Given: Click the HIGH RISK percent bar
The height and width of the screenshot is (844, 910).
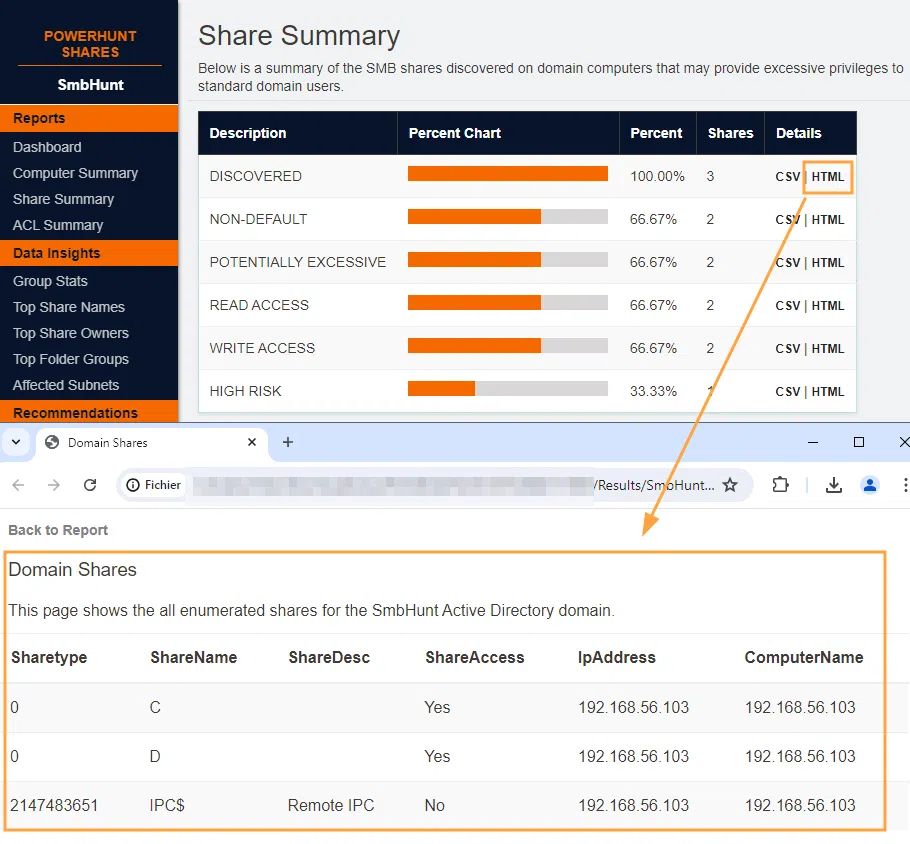Looking at the screenshot, I should (x=507, y=389).
